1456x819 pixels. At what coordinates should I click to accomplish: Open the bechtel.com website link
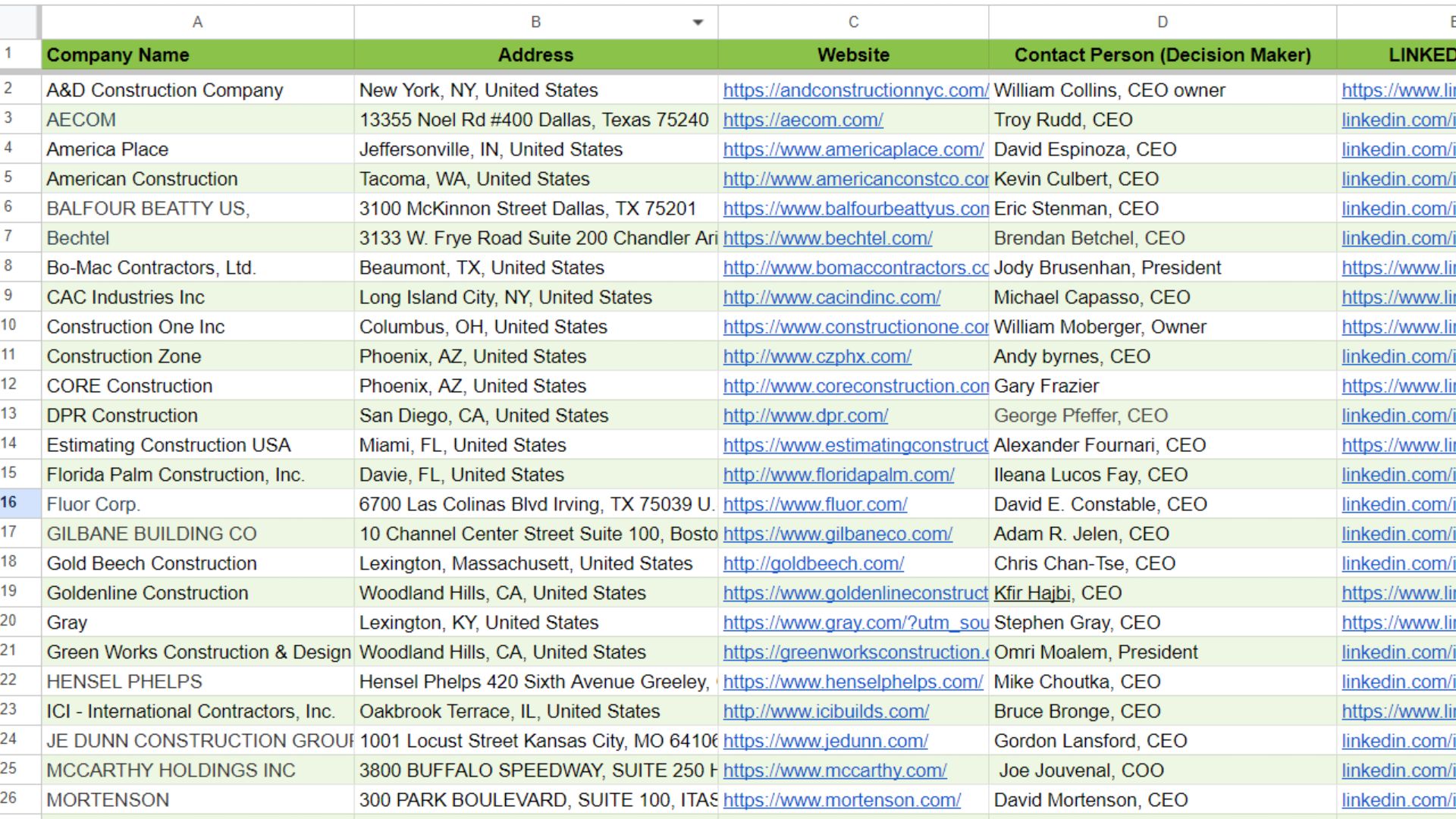pos(827,238)
